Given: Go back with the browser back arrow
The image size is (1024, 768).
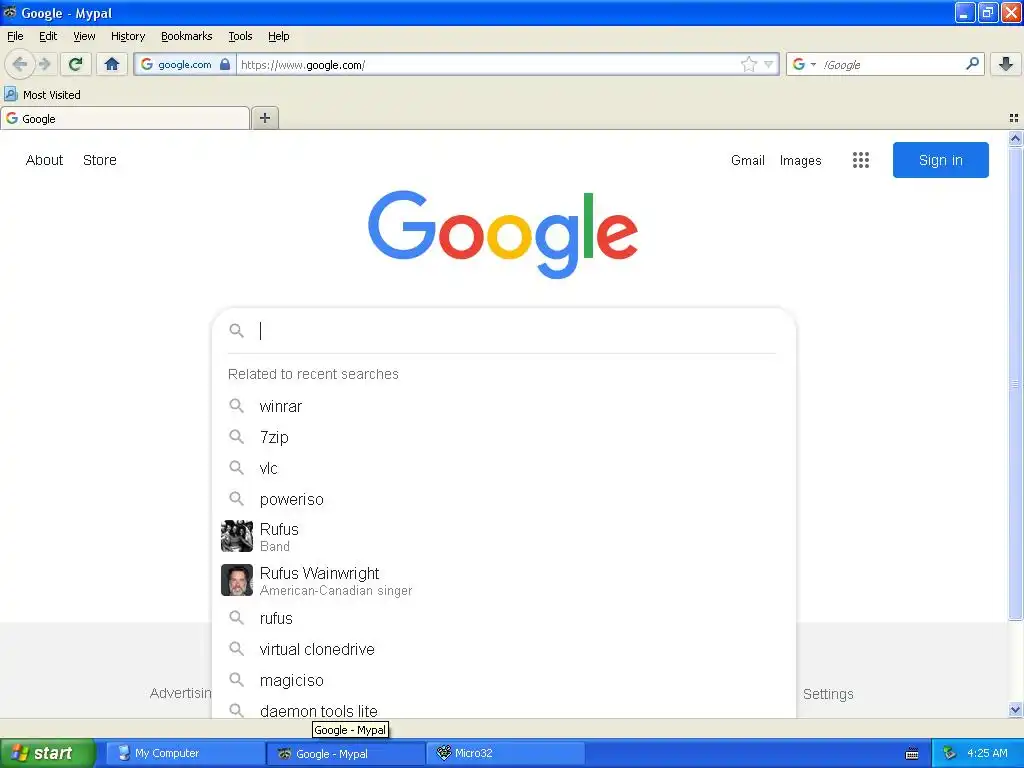Looking at the screenshot, I should (20, 64).
